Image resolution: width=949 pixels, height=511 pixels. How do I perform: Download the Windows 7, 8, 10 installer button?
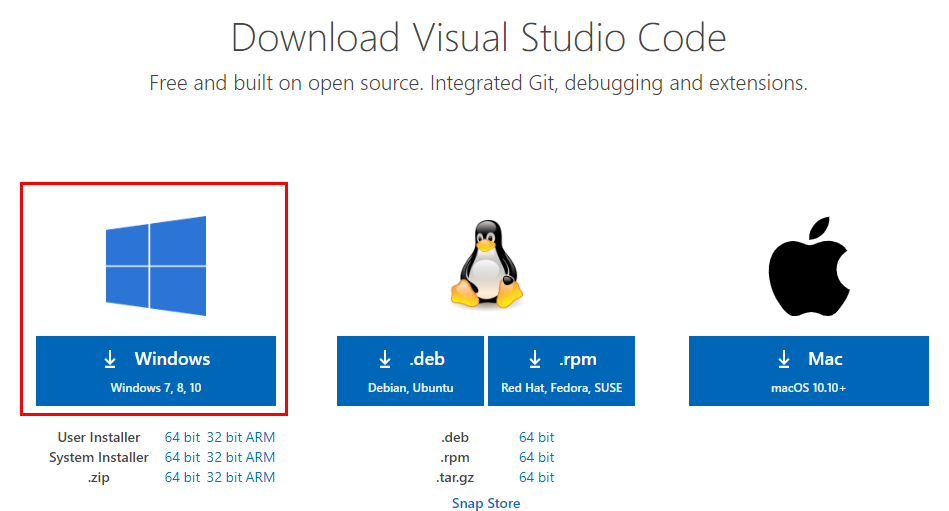tap(156, 371)
